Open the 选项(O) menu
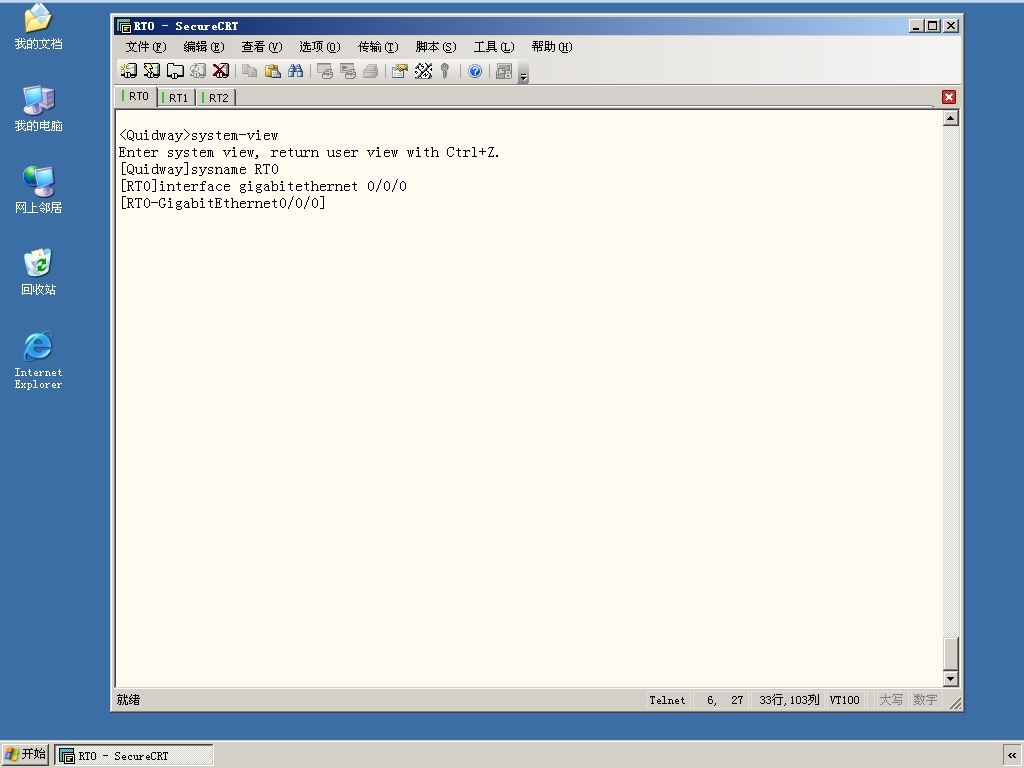The width and height of the screenshot is (1024, 768). tap(319, 46)
